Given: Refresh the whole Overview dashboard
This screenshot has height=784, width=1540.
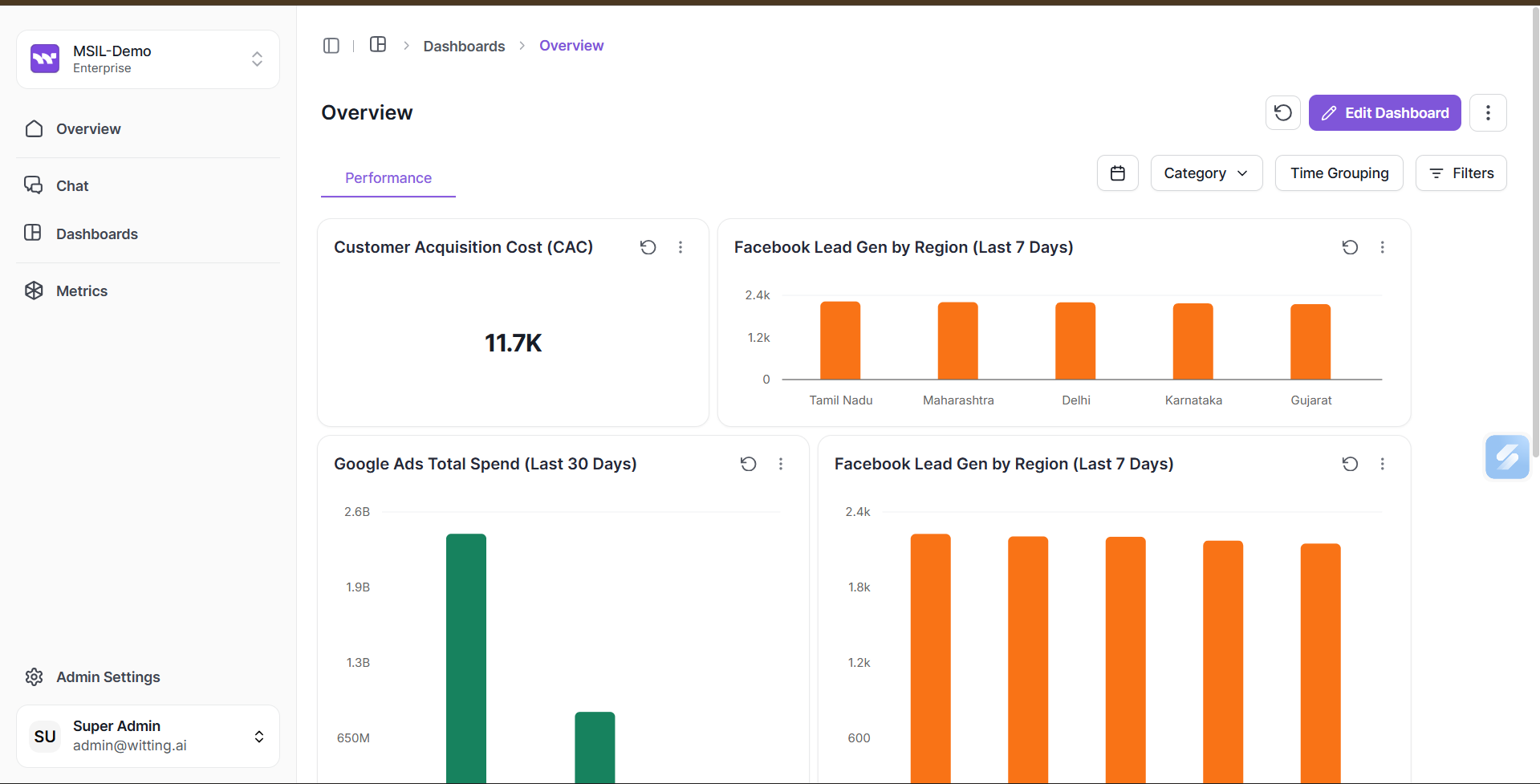Looking at the screenshot, I should click(1282, 112).
